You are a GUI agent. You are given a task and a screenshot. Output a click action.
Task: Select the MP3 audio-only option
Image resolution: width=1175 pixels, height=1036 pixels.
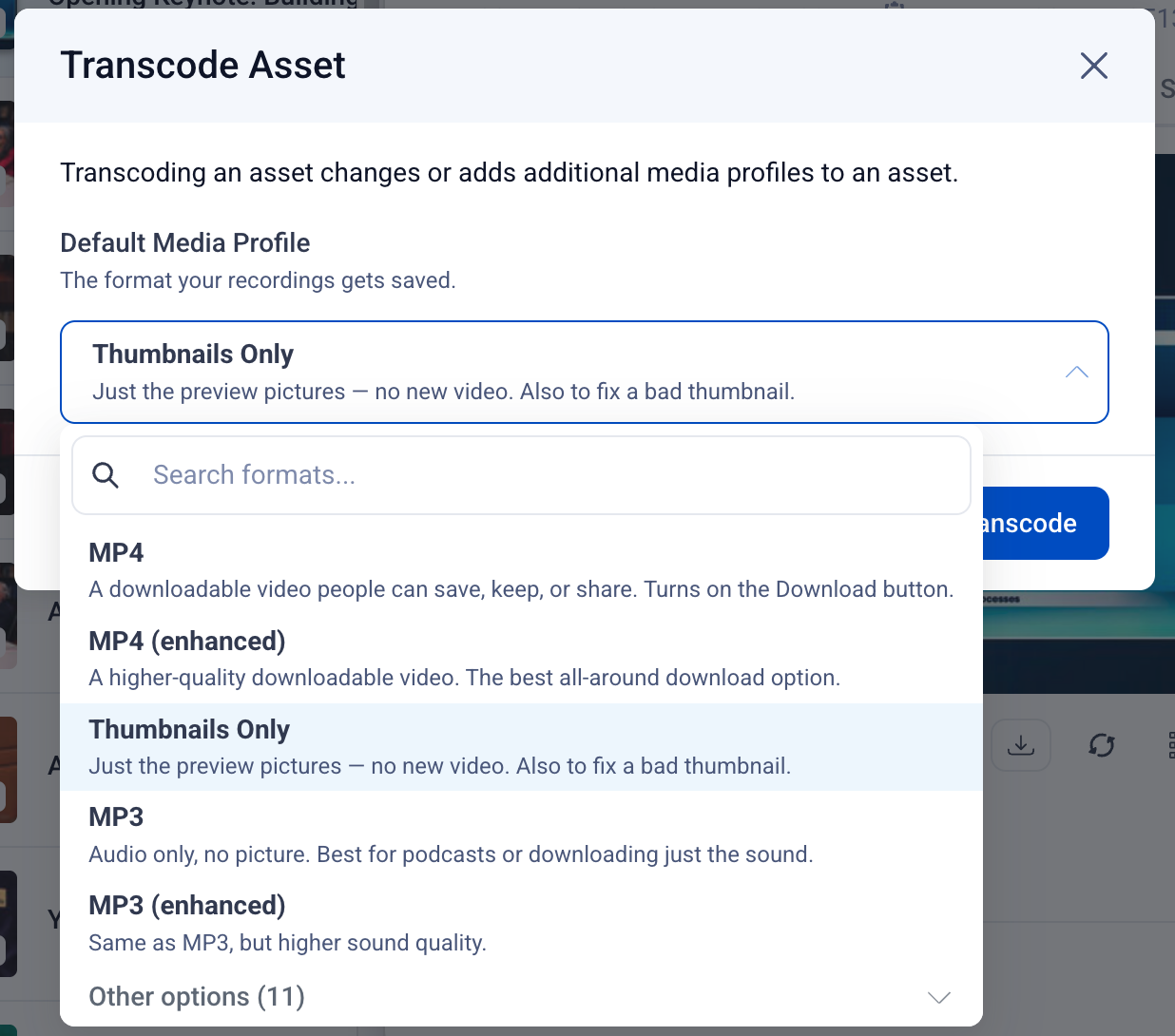point(521,835)
